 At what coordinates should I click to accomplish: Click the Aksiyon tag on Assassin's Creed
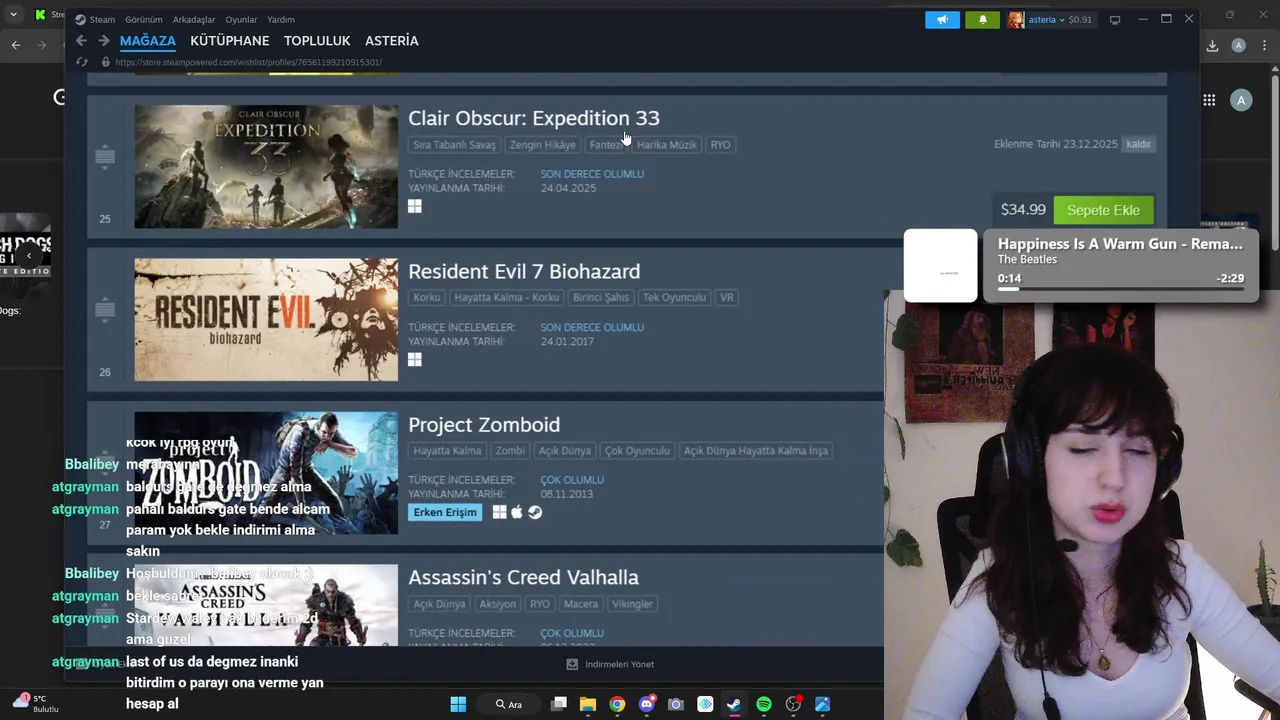coord(497,604)
